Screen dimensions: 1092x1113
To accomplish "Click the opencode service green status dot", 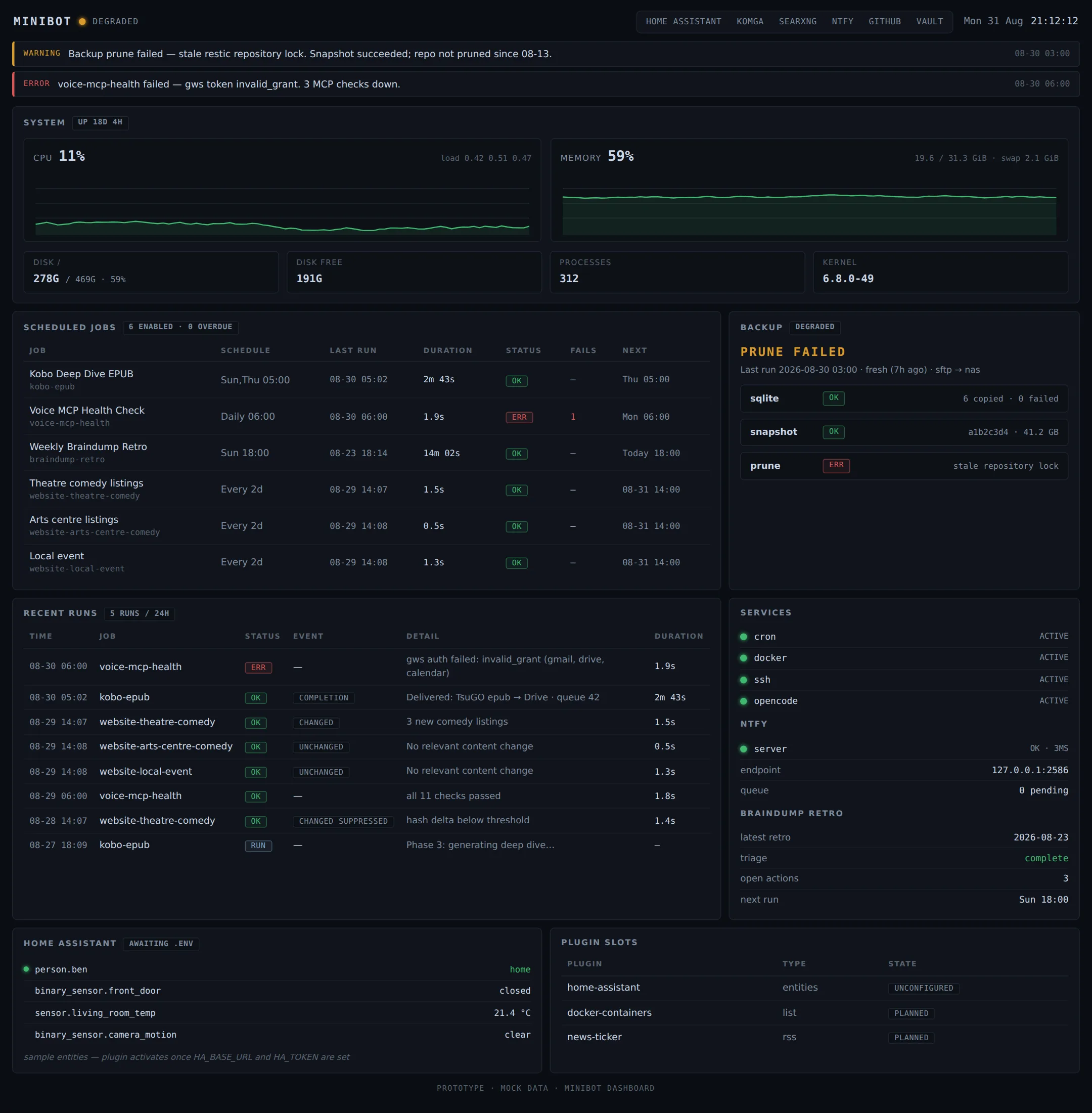I will (743, 700).
